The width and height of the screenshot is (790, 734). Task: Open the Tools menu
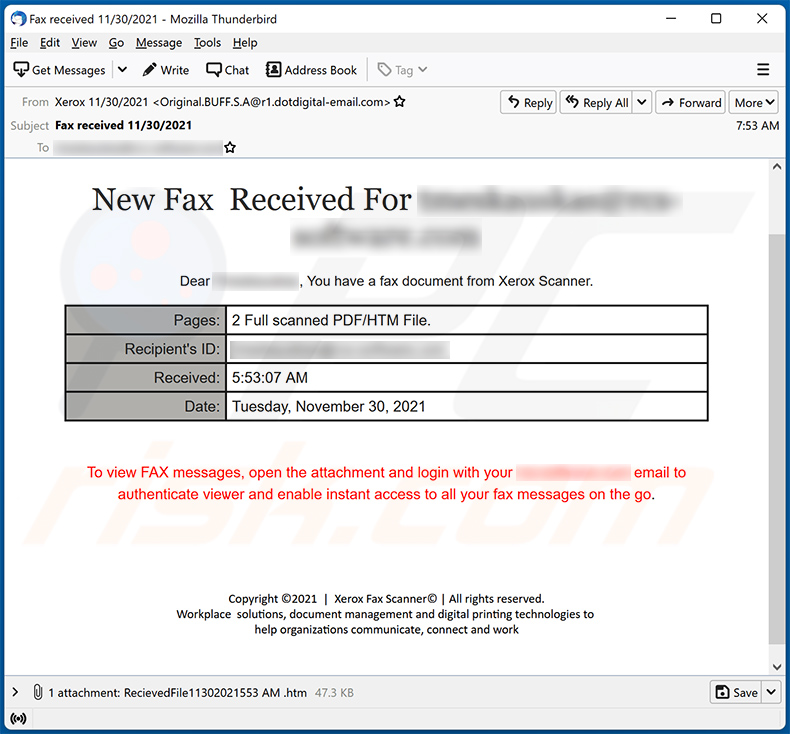click(207, 43)
